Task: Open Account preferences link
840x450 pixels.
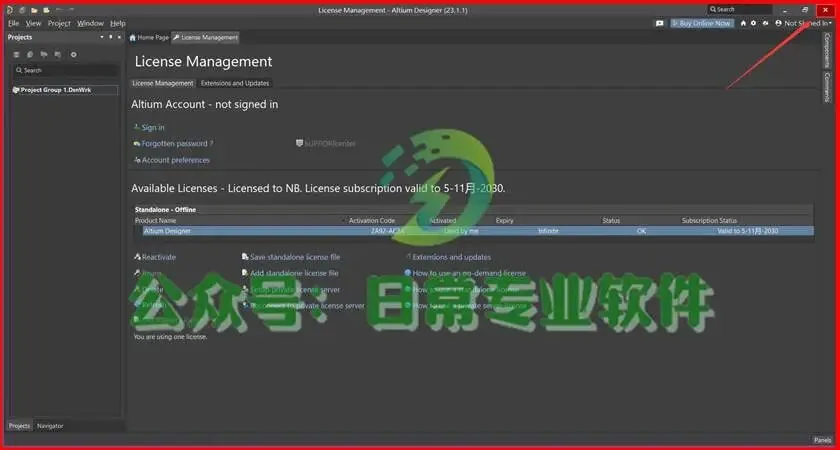Action: [176, 160]
